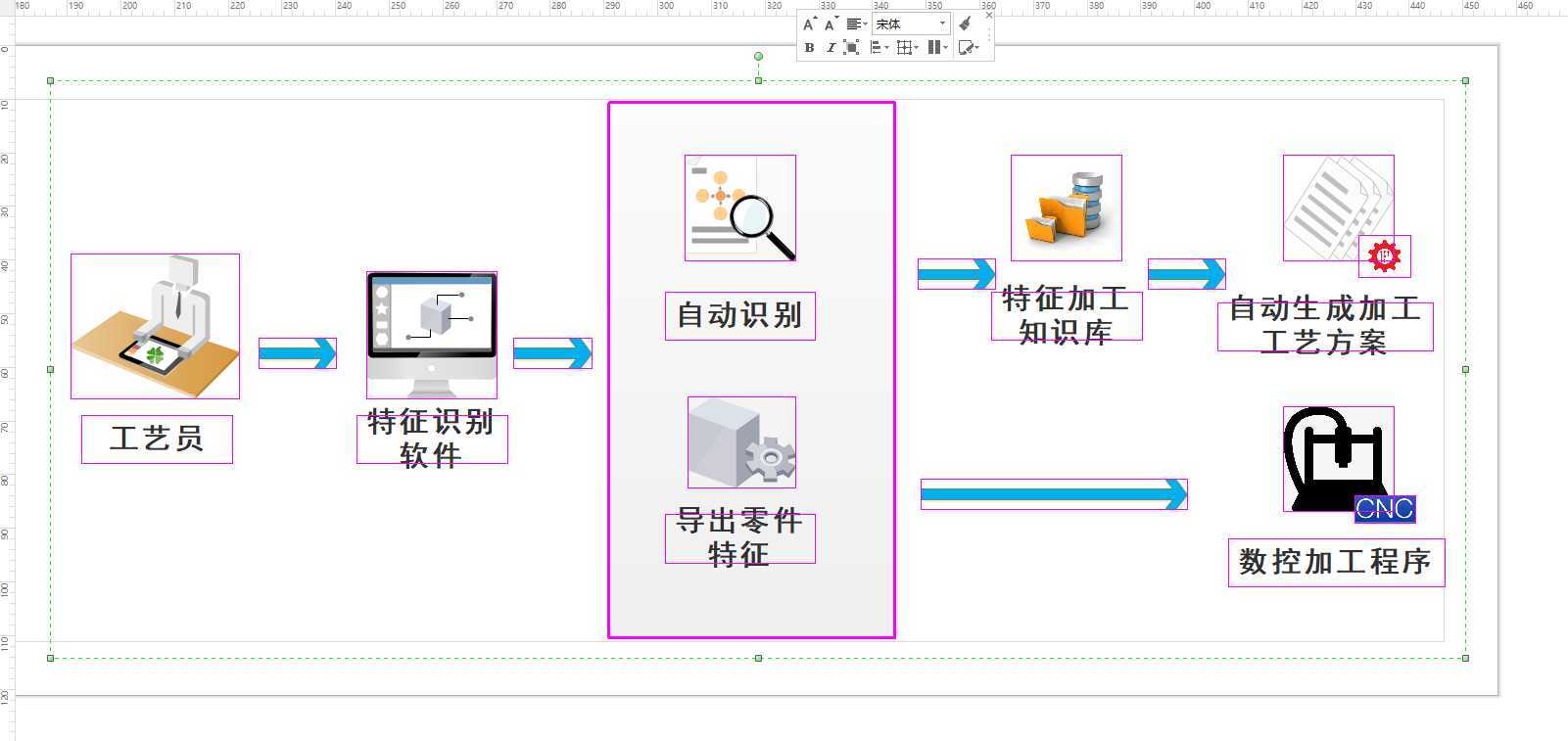Click the right-middle selection handle
1568x741 pixels.
1465,369
